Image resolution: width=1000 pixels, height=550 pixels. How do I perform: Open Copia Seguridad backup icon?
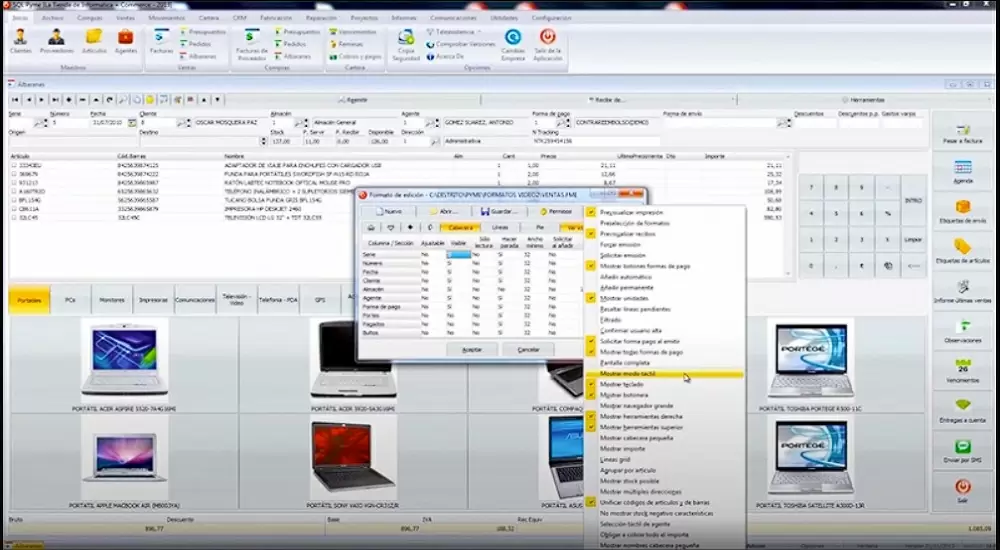(406, 45)
